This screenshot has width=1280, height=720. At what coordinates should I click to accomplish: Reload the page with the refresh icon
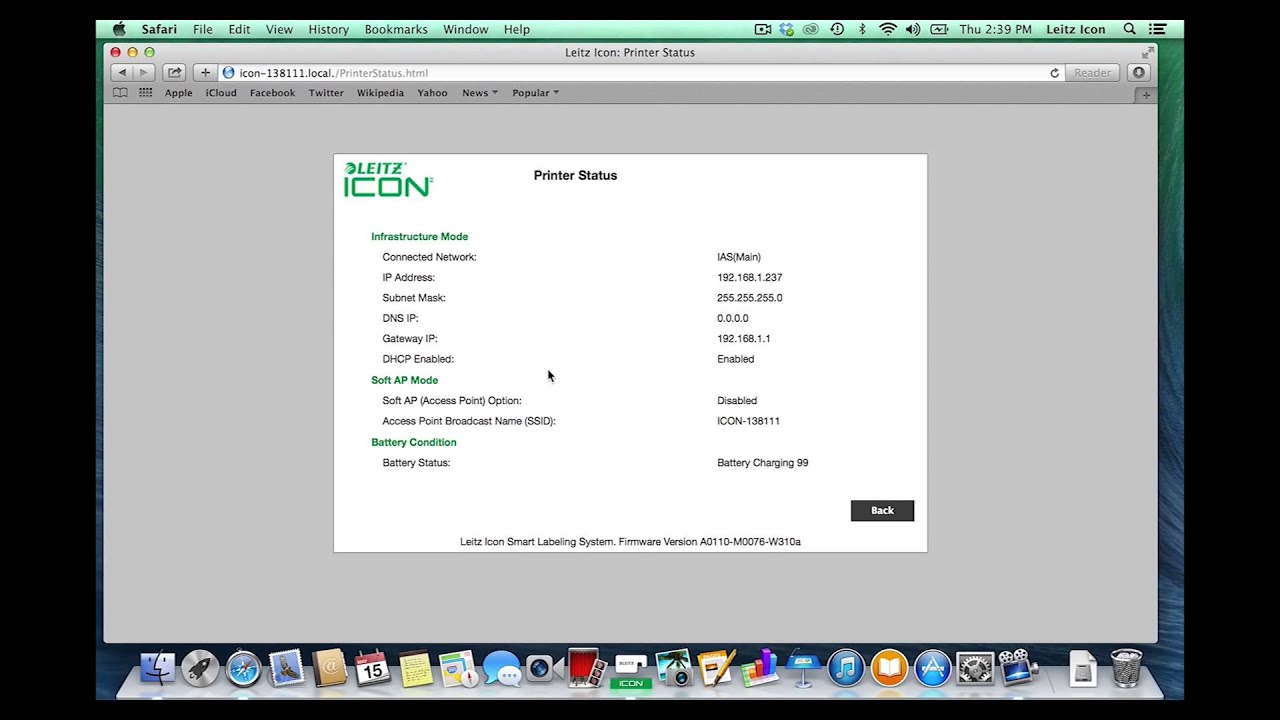pyautogui.click(x=1054, y=73)
